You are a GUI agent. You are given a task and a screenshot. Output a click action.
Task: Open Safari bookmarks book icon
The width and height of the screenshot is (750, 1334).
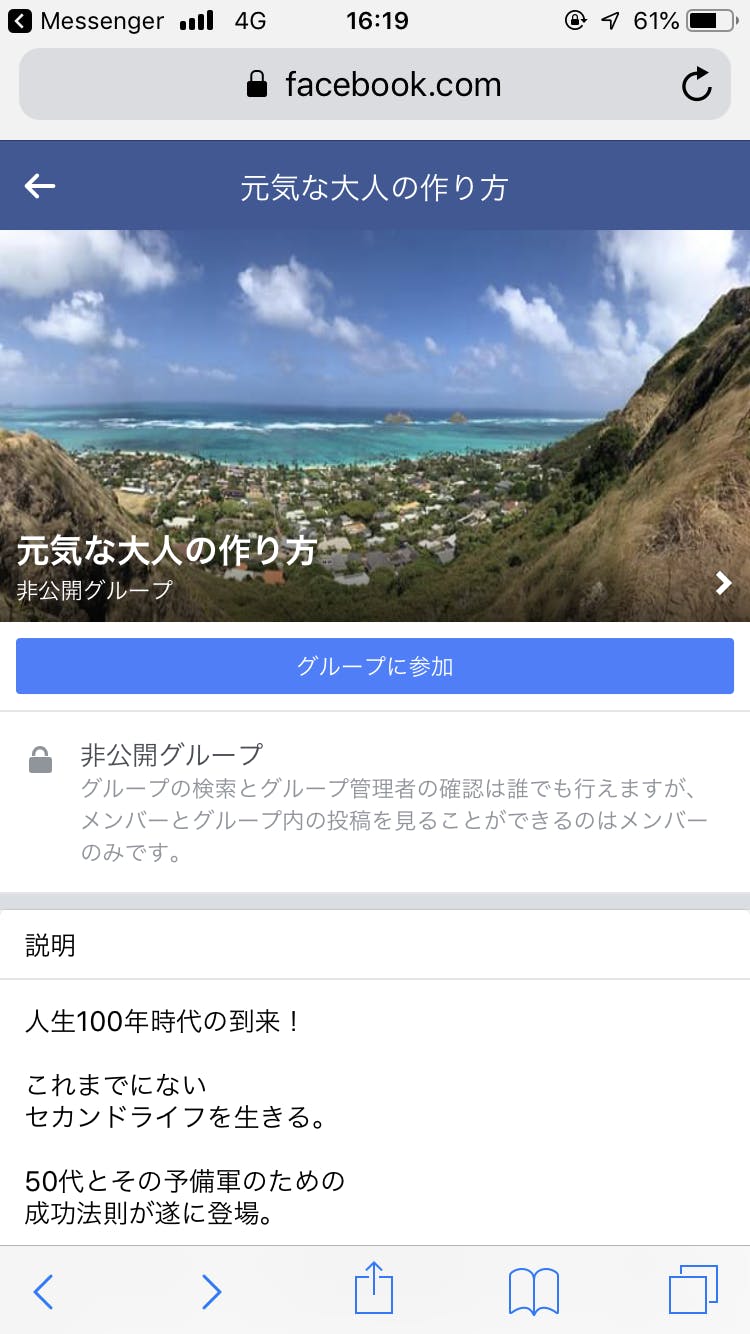point(534,1291)
